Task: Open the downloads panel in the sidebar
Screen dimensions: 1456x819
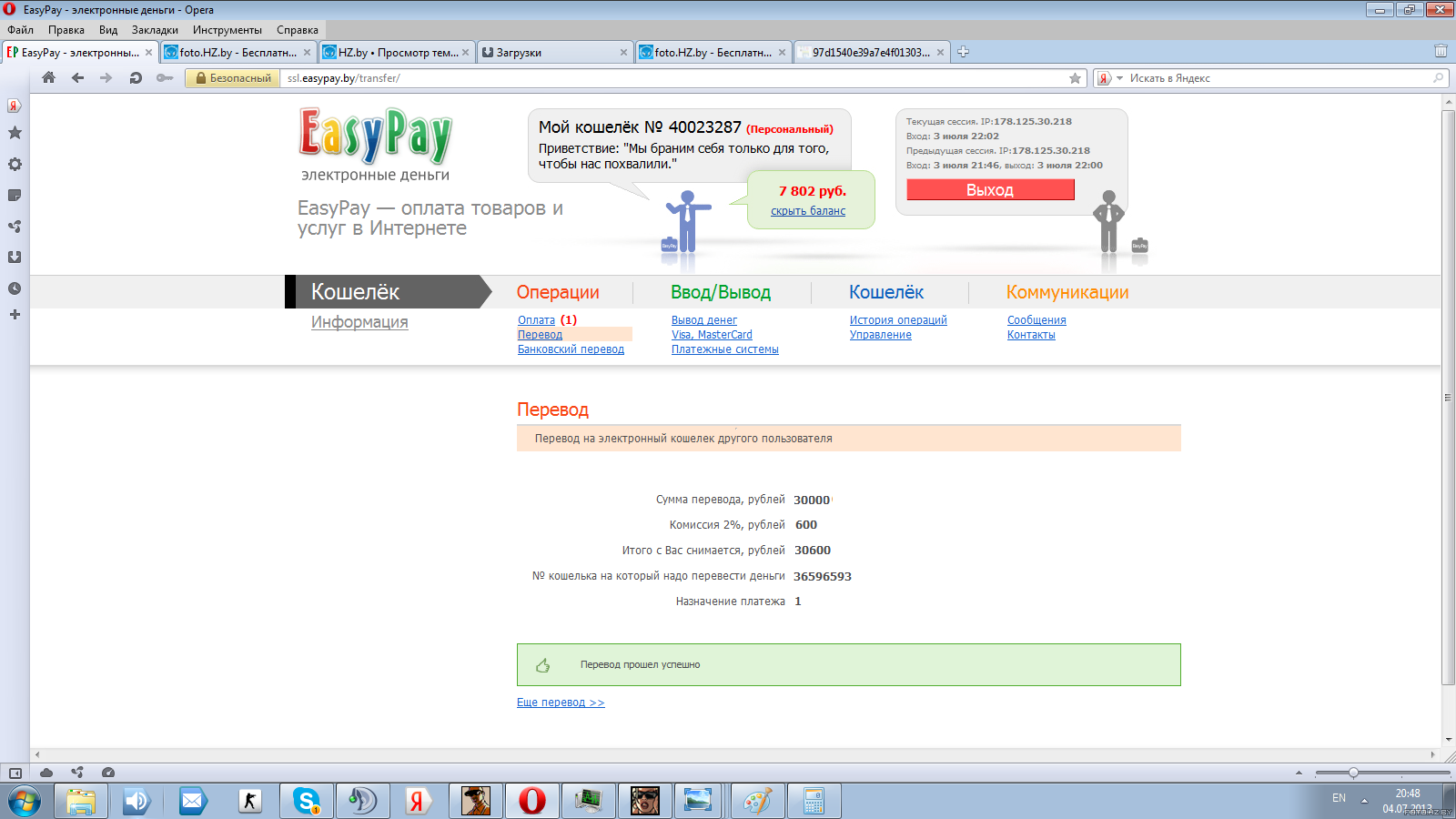Action: pyautogui.click(x=15, y=258)
